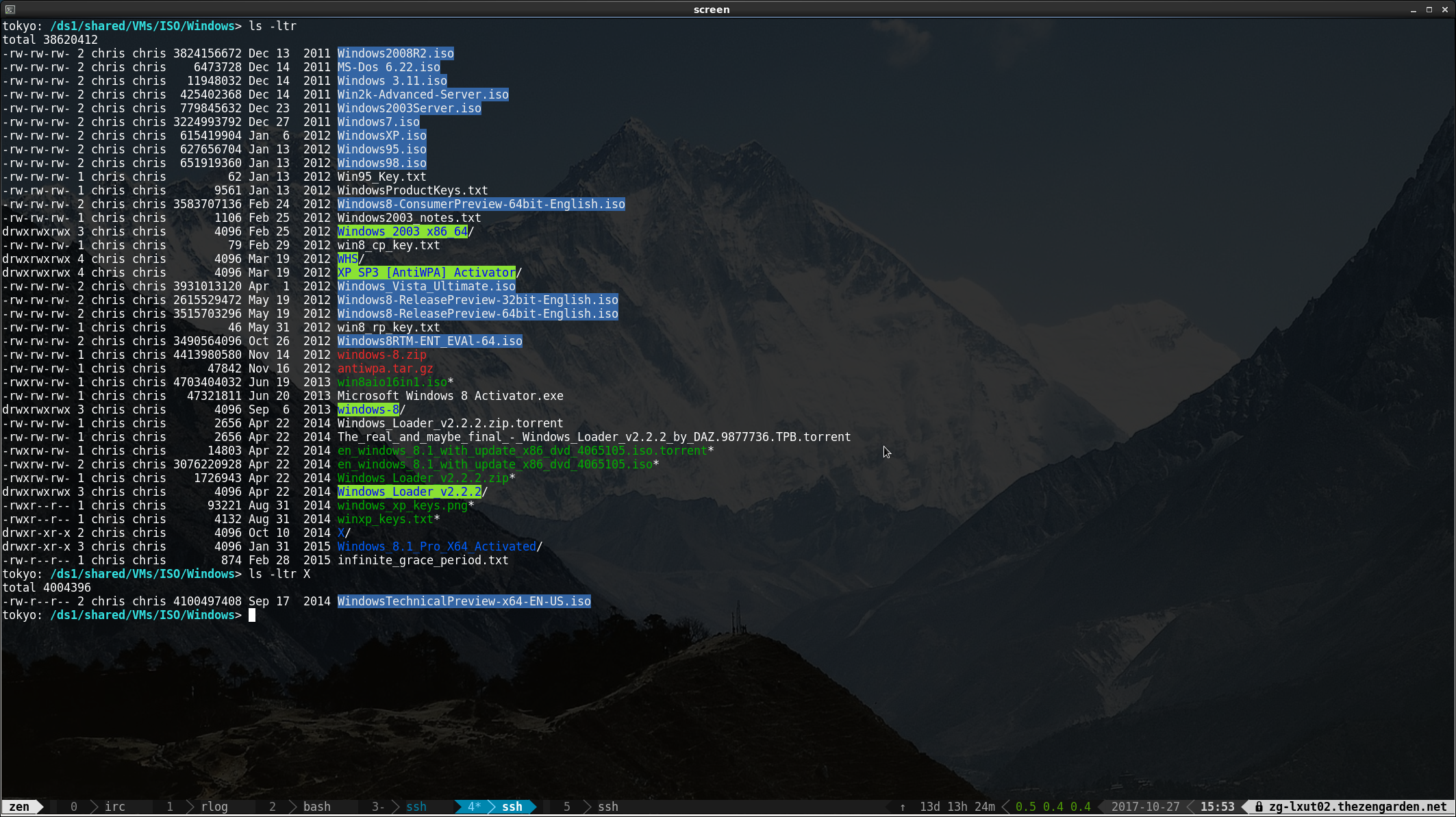Click the total 4004396 line
The image size is (1456, 817).
pyautogui.click(x=47, y=588)
